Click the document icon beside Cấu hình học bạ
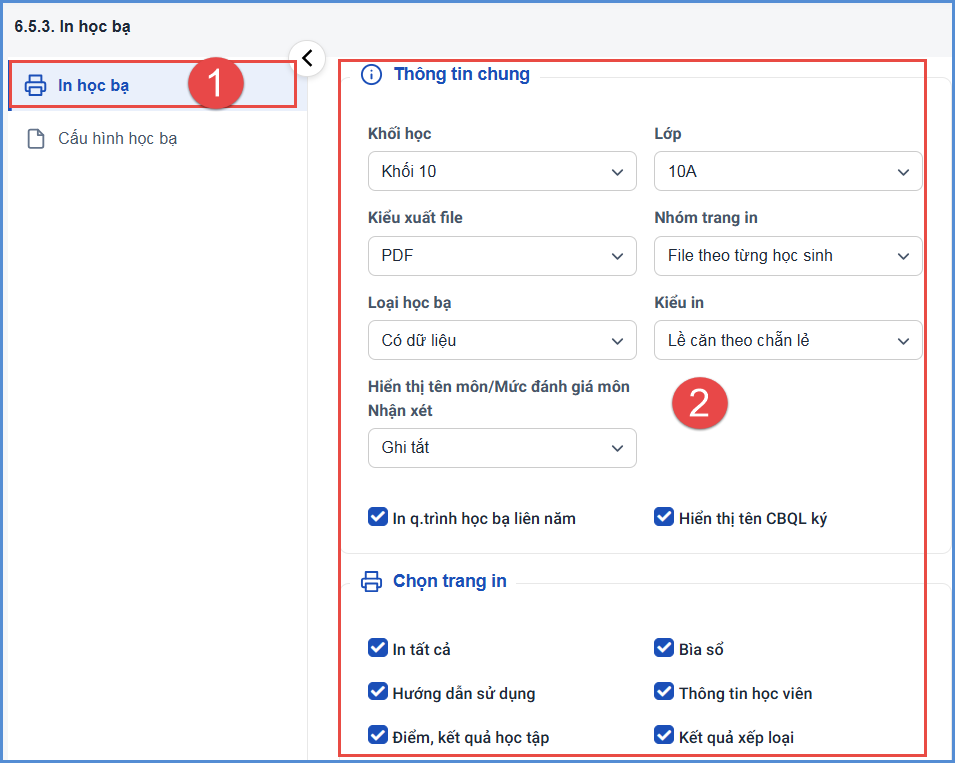The image size is (955, 763). coord(36,139)
